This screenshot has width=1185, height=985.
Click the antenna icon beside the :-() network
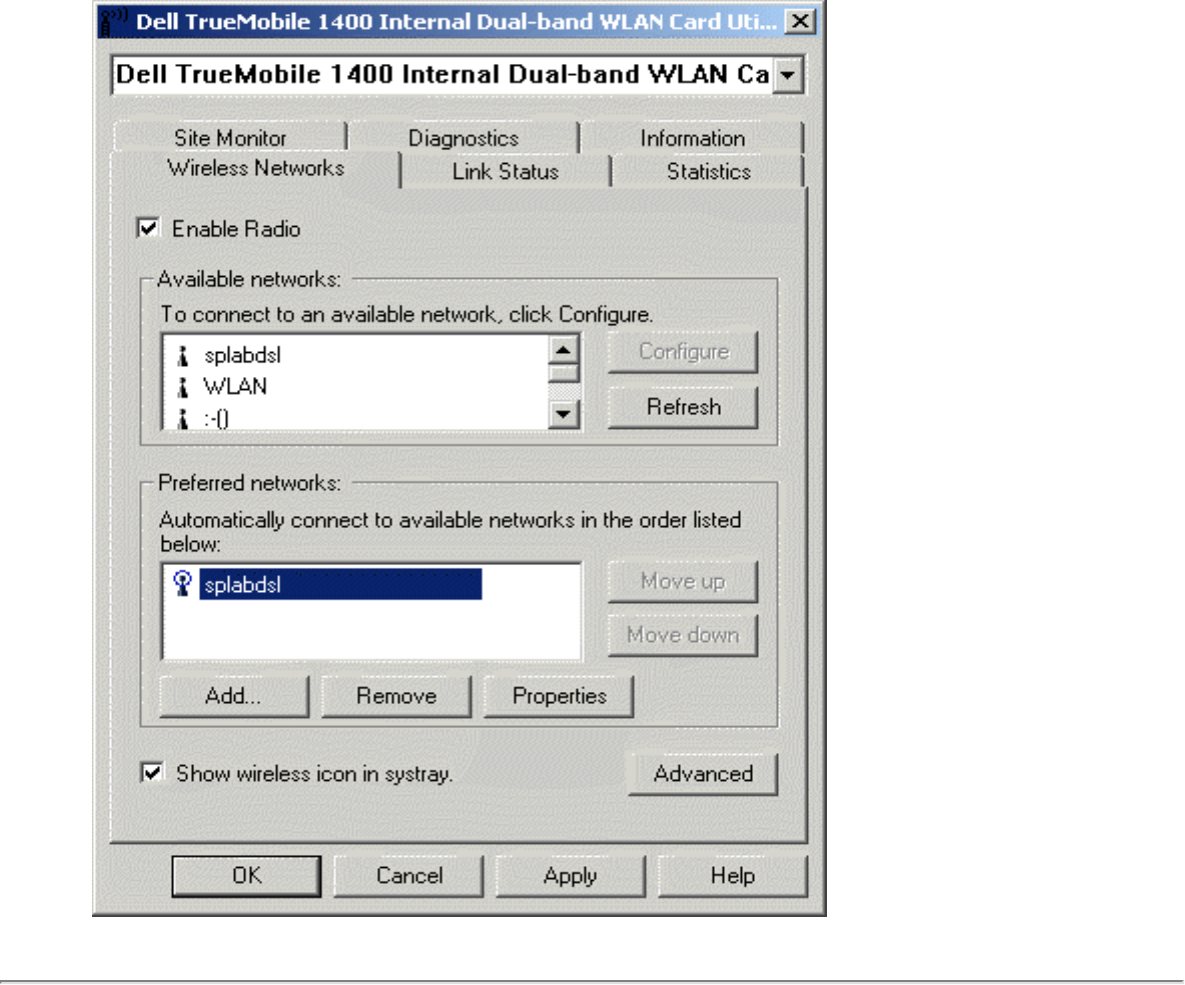182,418
